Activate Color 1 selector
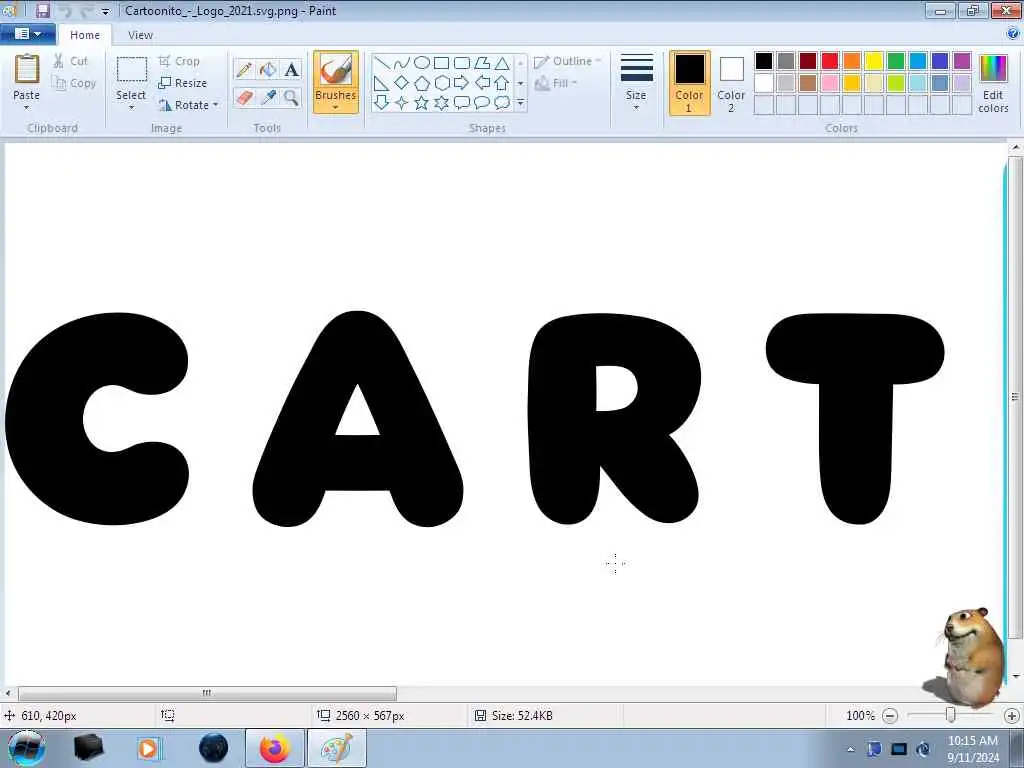This screenshot has height=768, width=1024. click(x=689, y=82)
